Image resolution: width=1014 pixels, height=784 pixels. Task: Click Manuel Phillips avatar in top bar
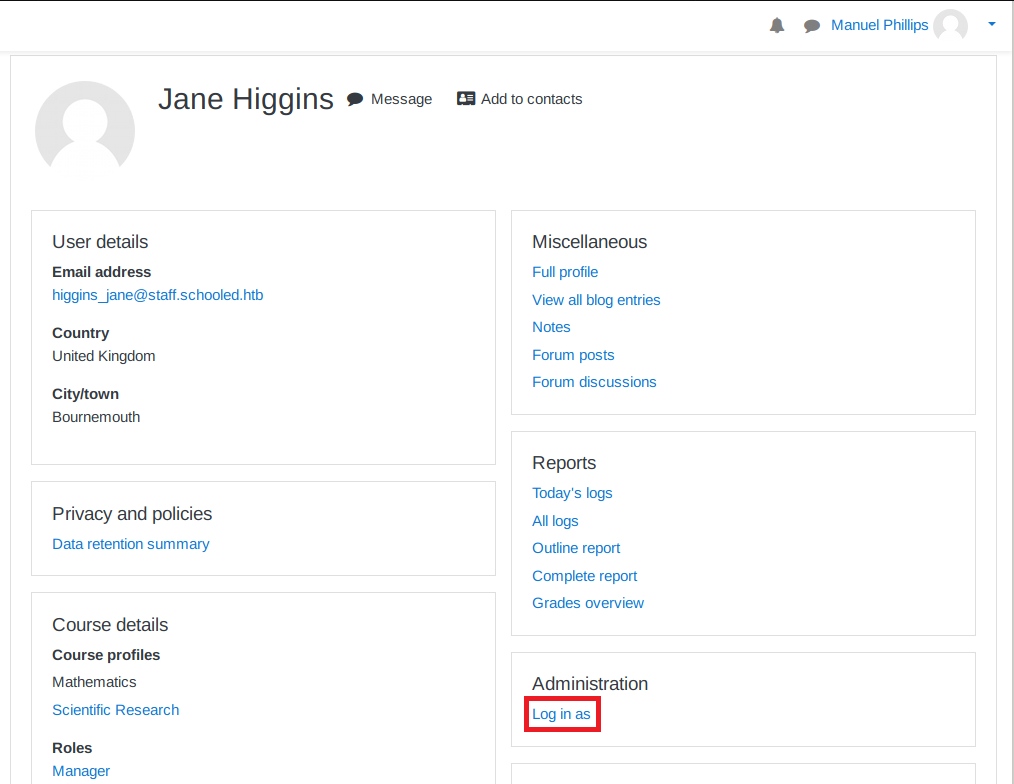click(x=950, y=26)
